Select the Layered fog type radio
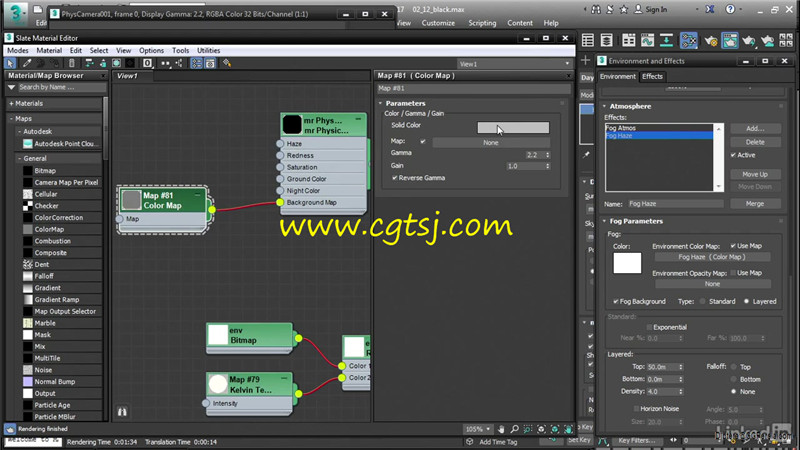800x450 pixels. (x=746, y=302)
